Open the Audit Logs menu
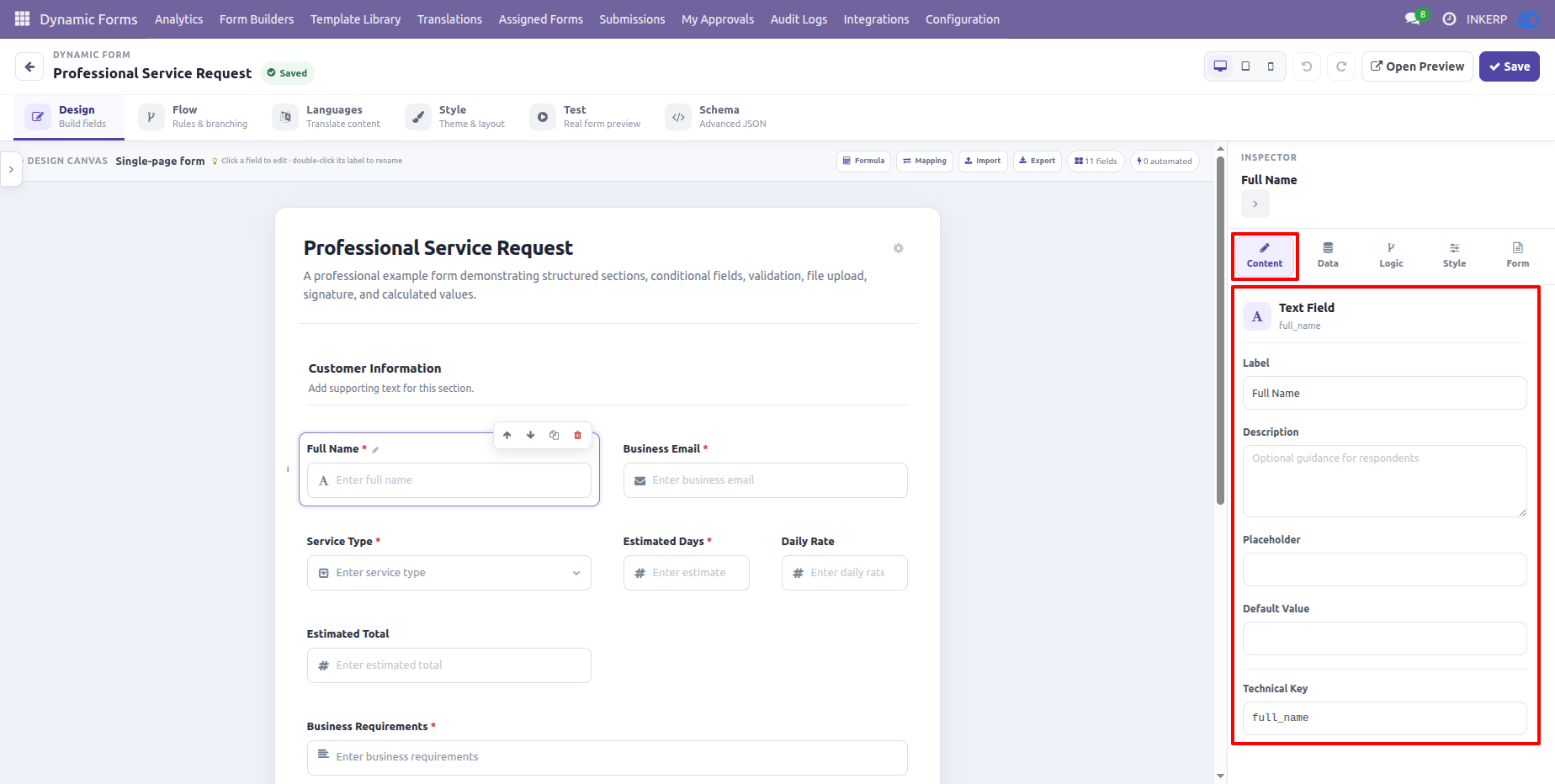This screenshot has width=1555, height=784. [799, 19]
